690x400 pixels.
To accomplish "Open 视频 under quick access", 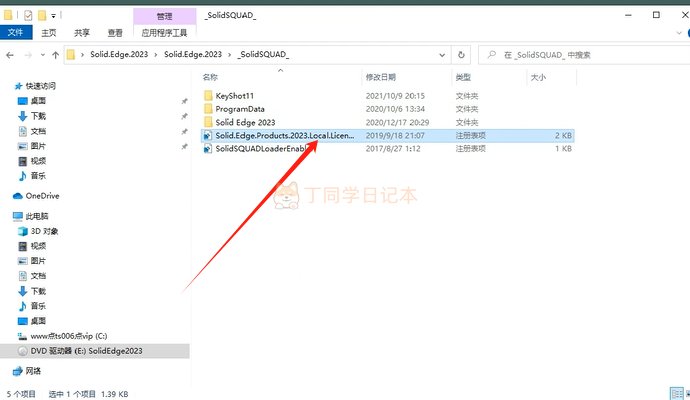I will (38, 161).
